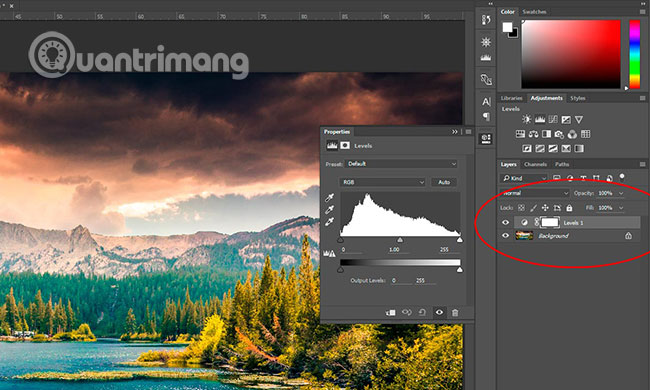The image size is (650, 390).
Task: Click the Properties panel dock icon
Action: tap(486, 138)
